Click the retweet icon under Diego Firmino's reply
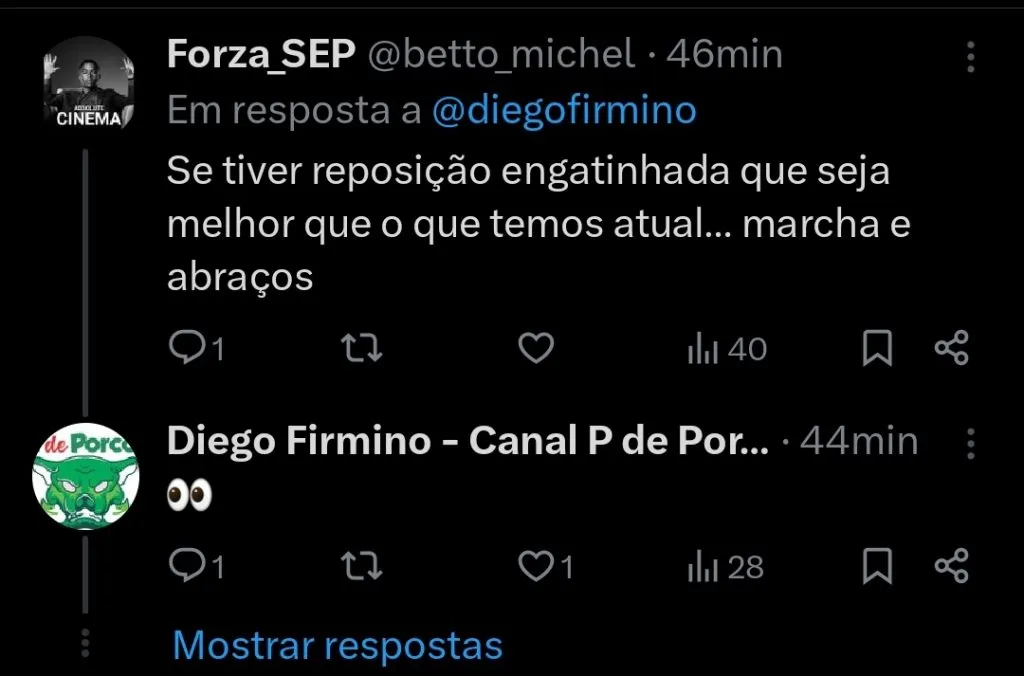 [360, 565]
